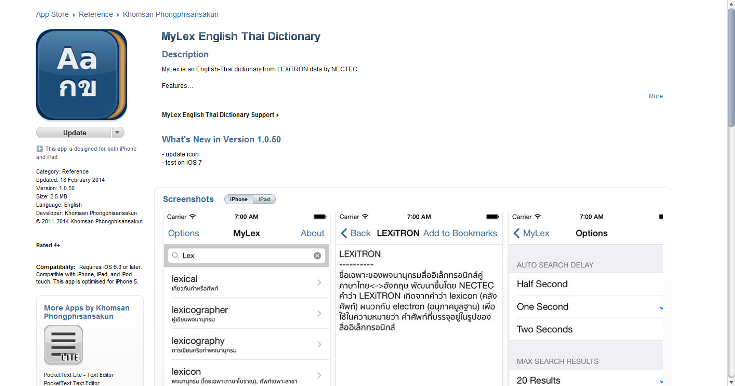Click 'Category: Reference' text
735x386 pixels.
tap(62, 172)
